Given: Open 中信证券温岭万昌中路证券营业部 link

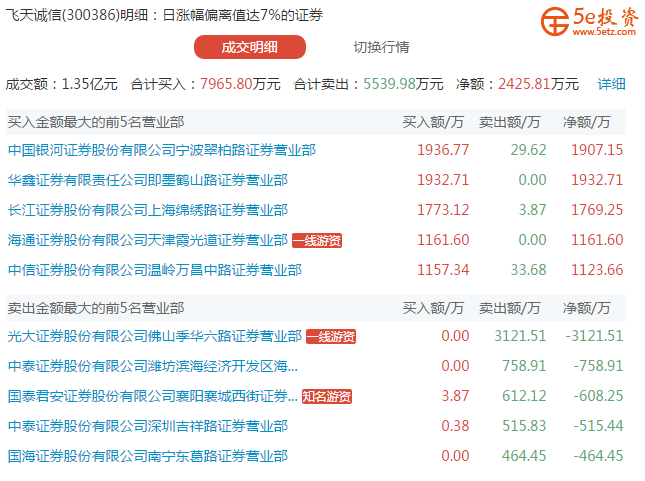Looking at the screenshot, I should point(155,270).
